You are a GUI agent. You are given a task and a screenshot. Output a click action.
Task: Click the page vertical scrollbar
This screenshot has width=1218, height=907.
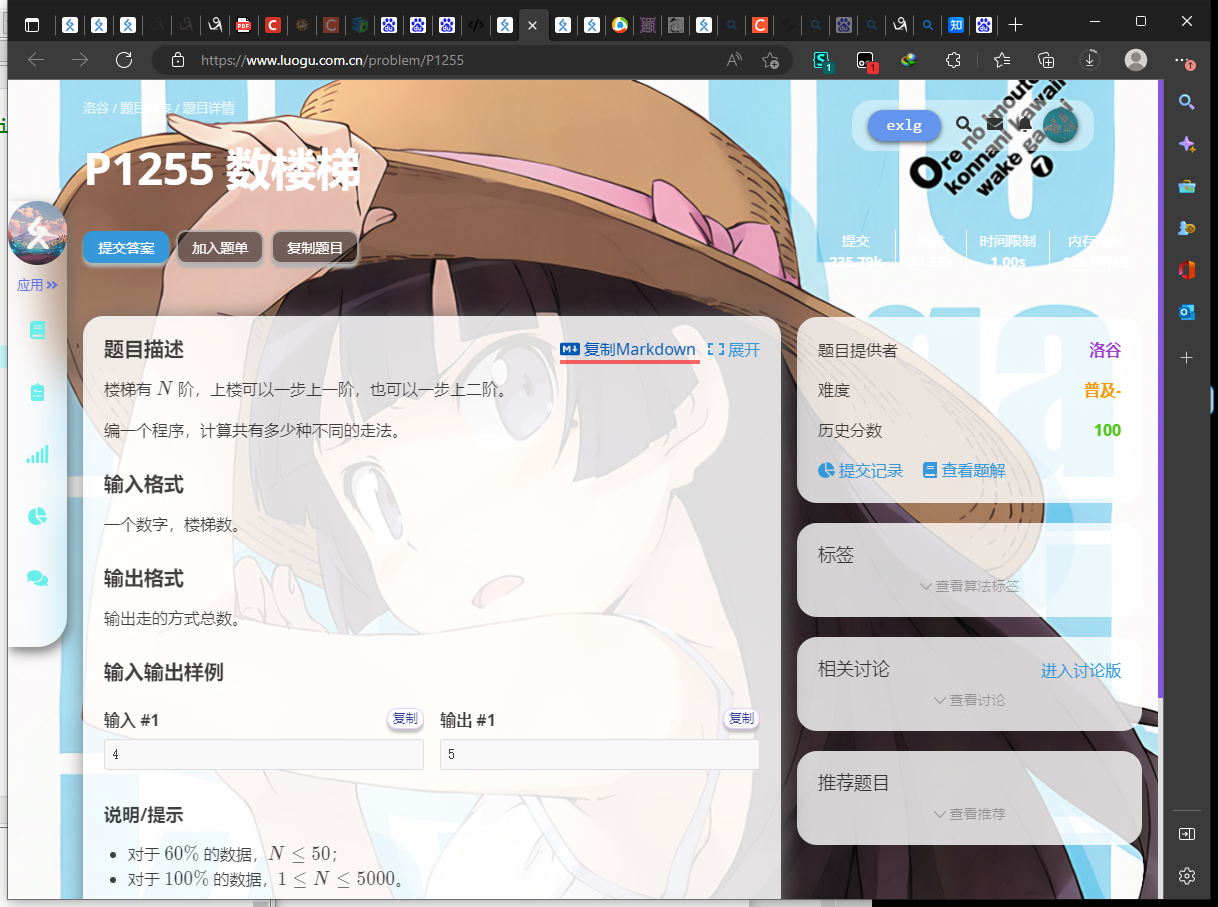pos(1161,388)
